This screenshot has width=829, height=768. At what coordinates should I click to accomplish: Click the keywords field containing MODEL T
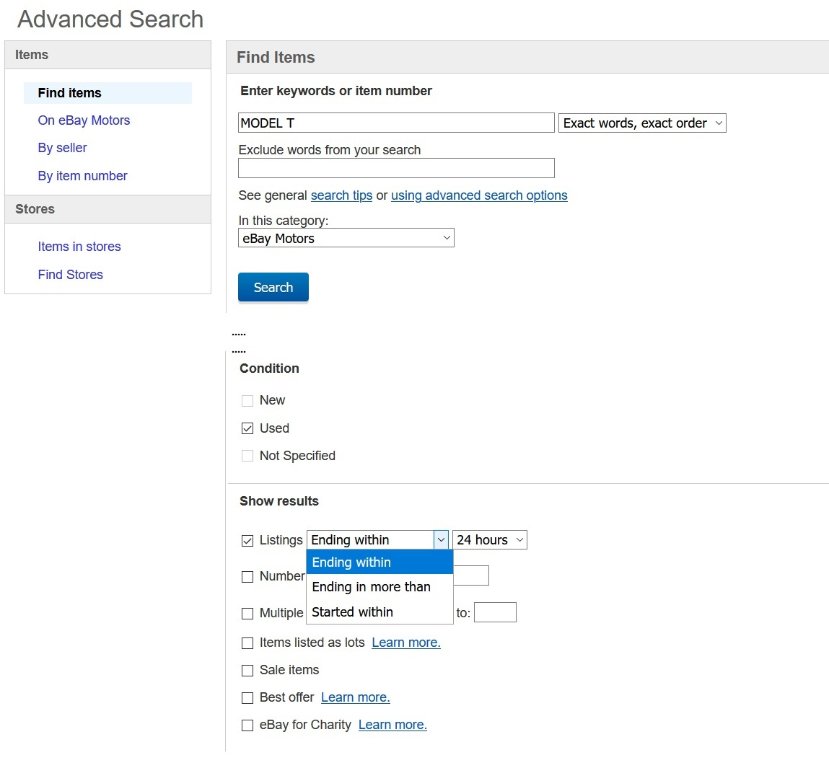tap(396, 123)
